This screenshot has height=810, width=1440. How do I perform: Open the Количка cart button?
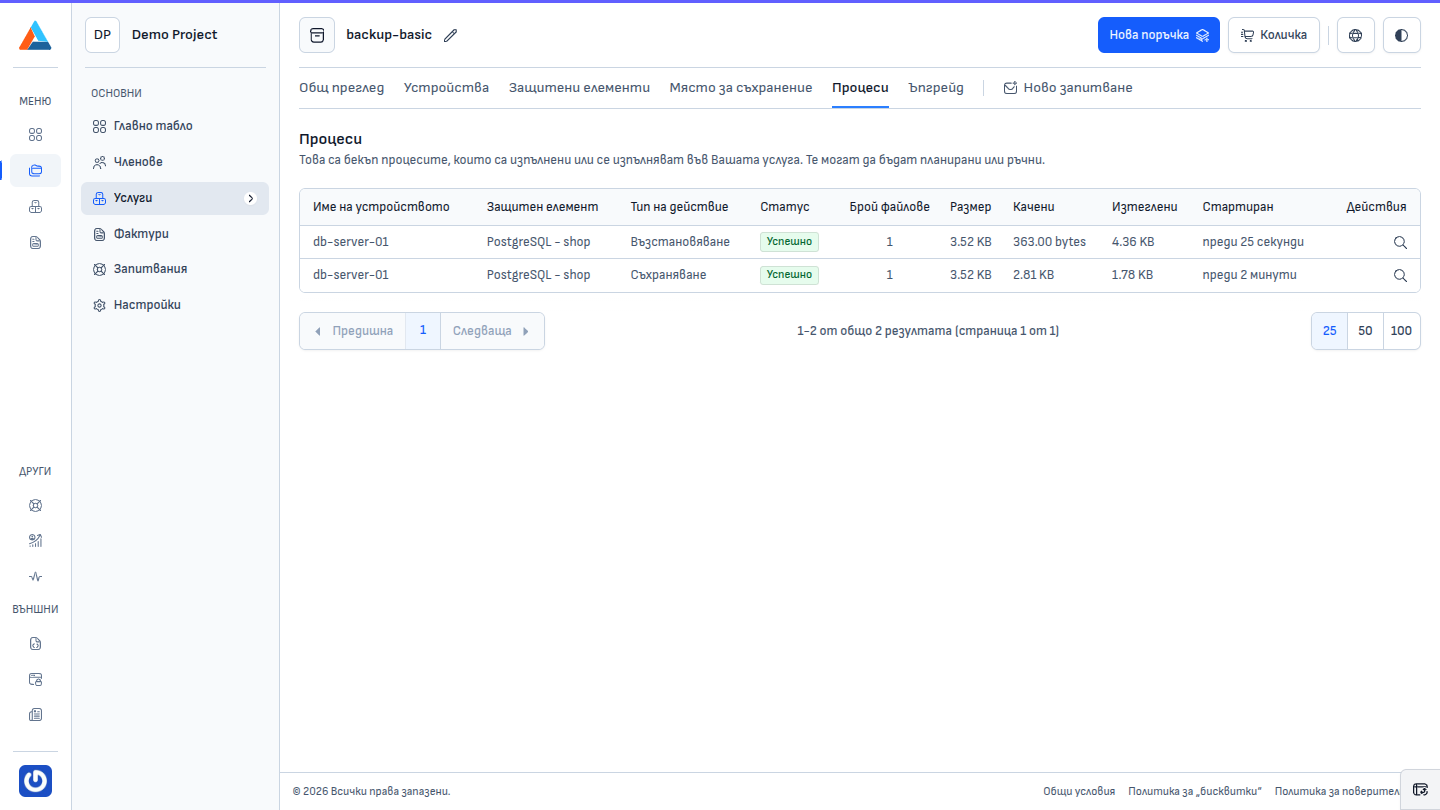pos(1274,35)
